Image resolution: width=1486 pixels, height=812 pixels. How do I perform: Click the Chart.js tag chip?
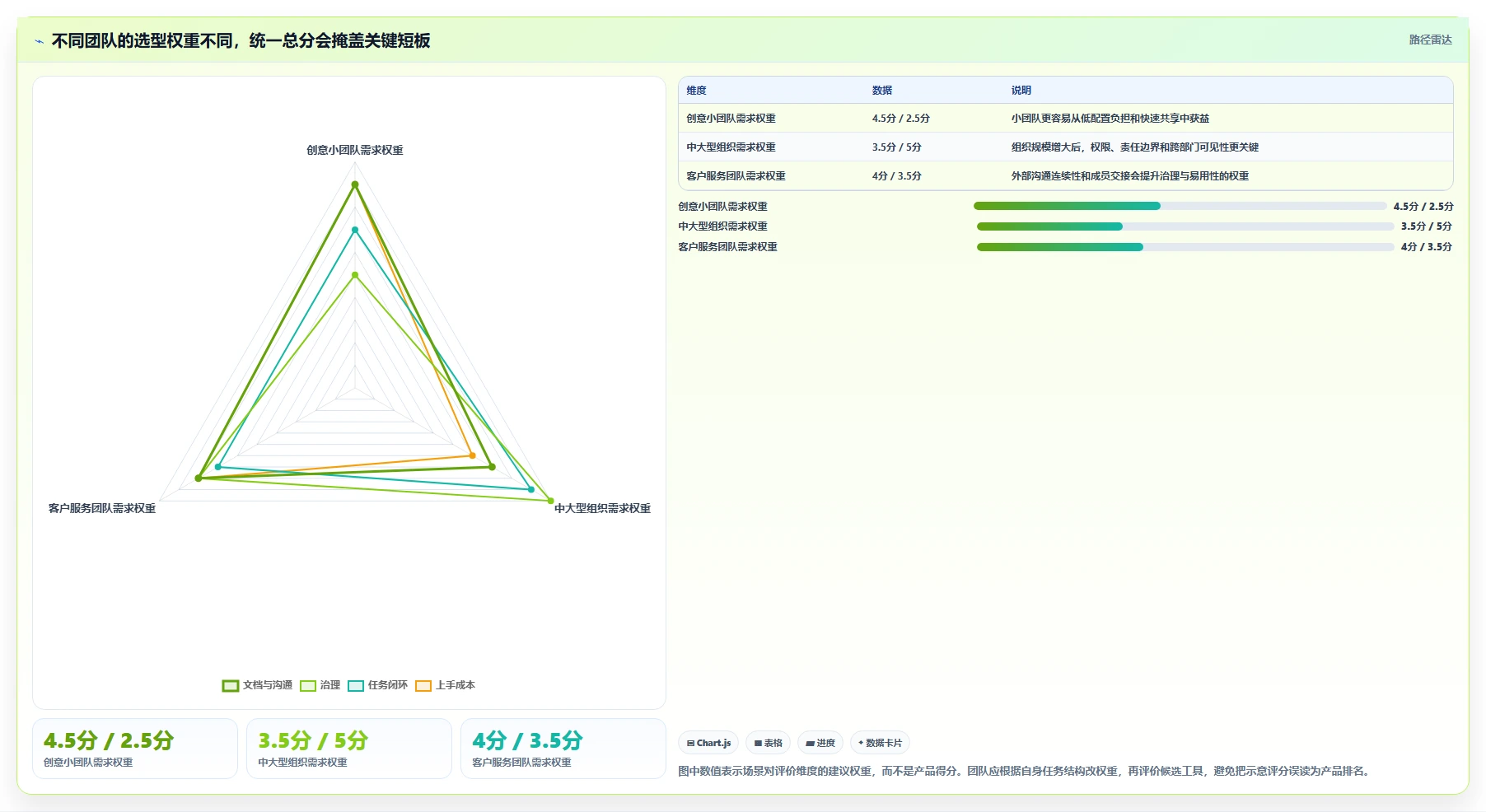708,743
